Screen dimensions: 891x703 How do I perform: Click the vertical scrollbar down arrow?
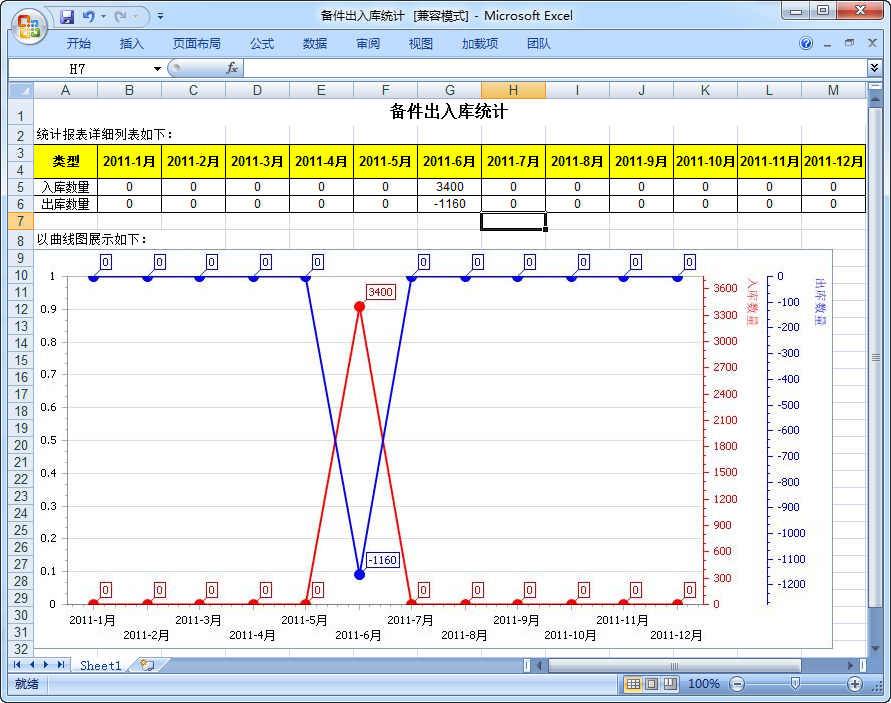point(875,648)
